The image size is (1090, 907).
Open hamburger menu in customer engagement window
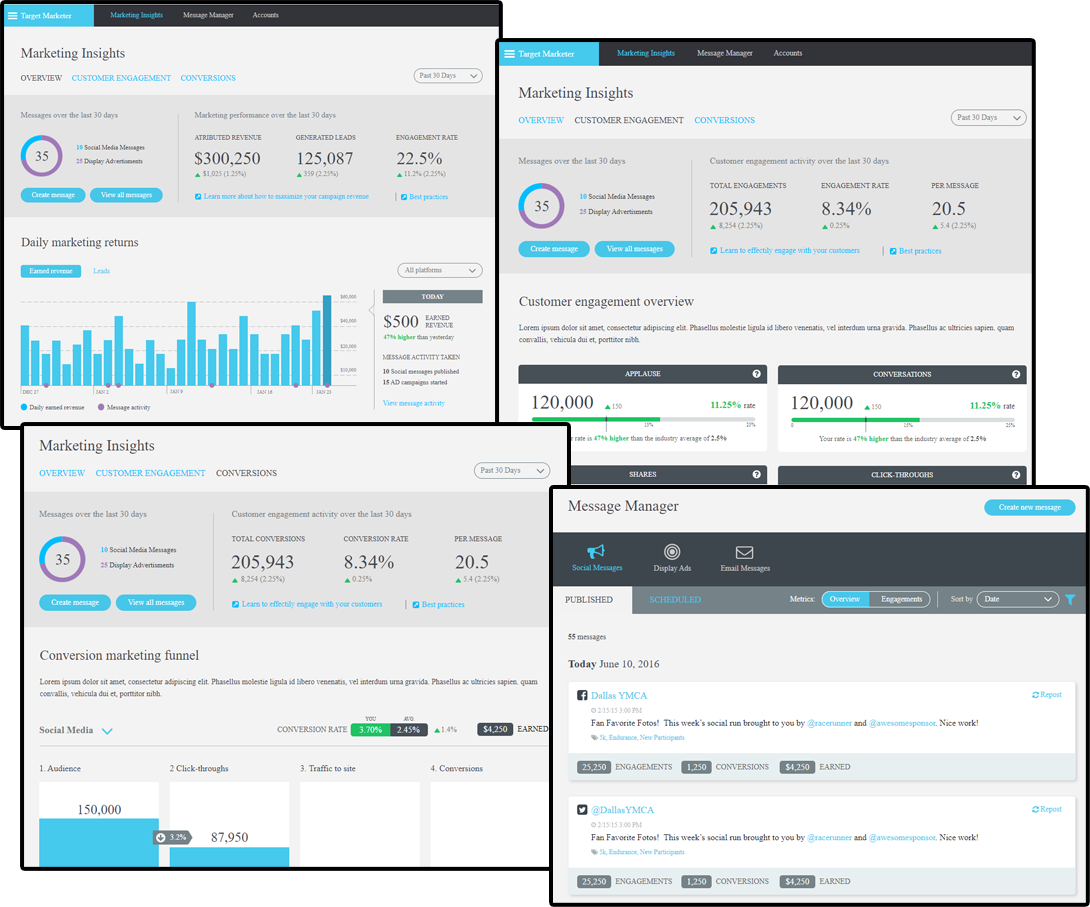[510, 54]
